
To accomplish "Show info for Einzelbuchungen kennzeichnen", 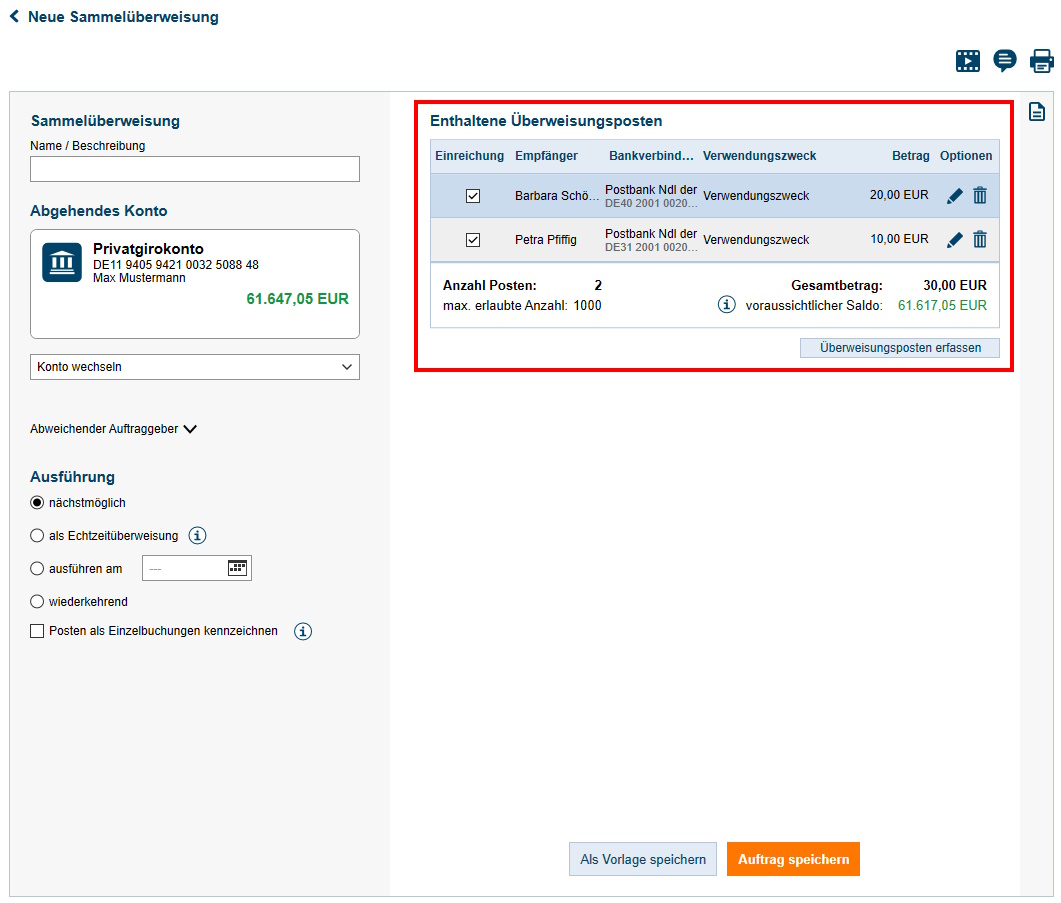I will click(x=302, y=631).
